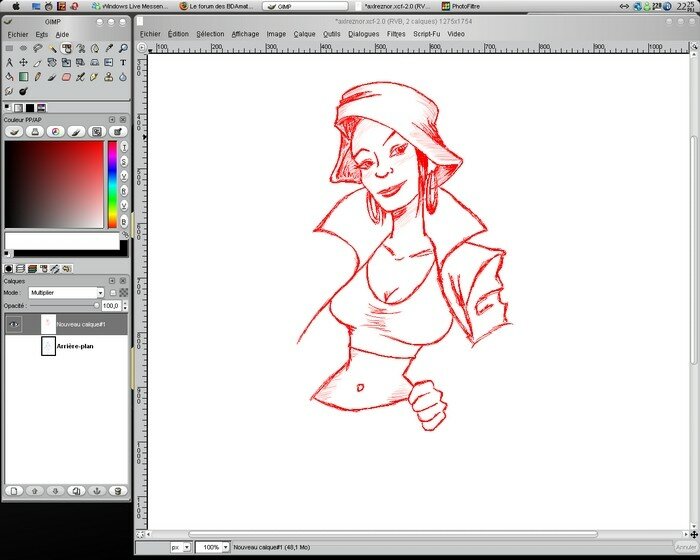Viewport: 700px width, 560px height.
Task: Select the Blur/Sharpen droplet tool
Action: pyautogui.click(x=123, y=77)
